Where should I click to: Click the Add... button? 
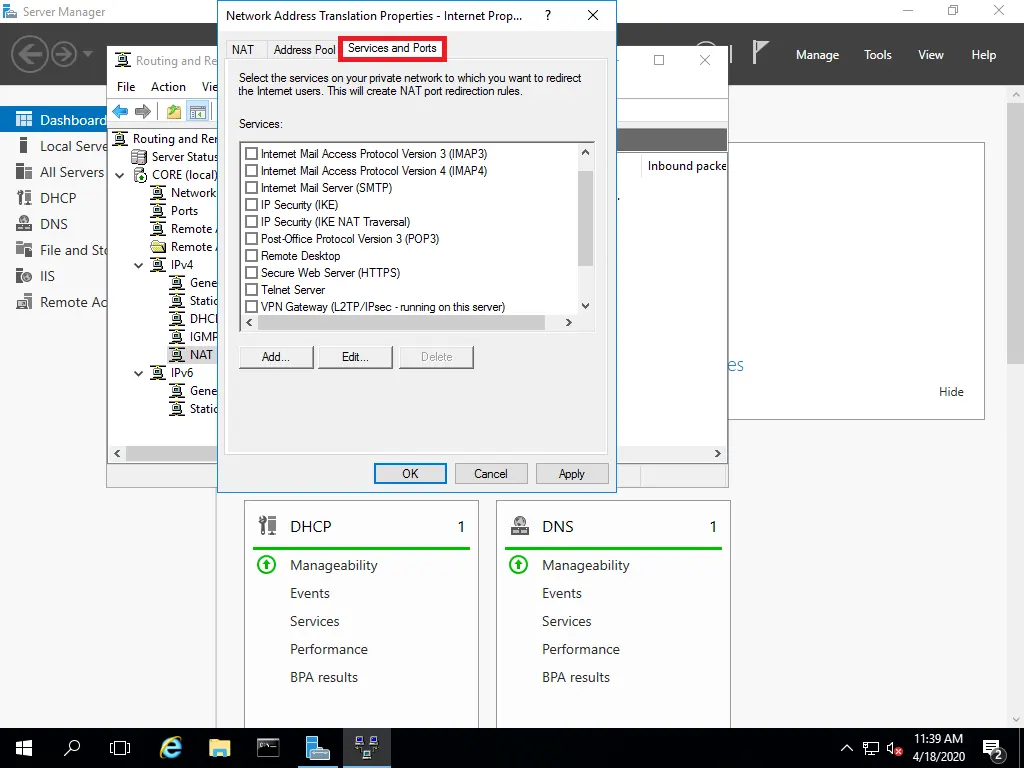pos(276,357)
